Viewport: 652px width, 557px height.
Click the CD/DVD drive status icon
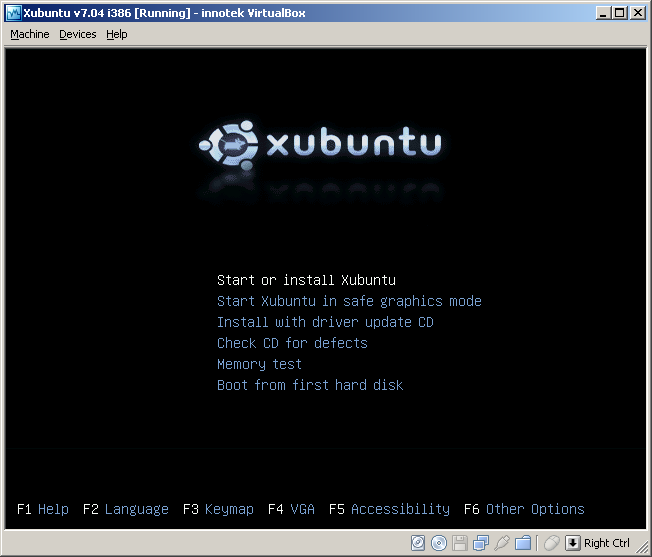click(439, 543)
